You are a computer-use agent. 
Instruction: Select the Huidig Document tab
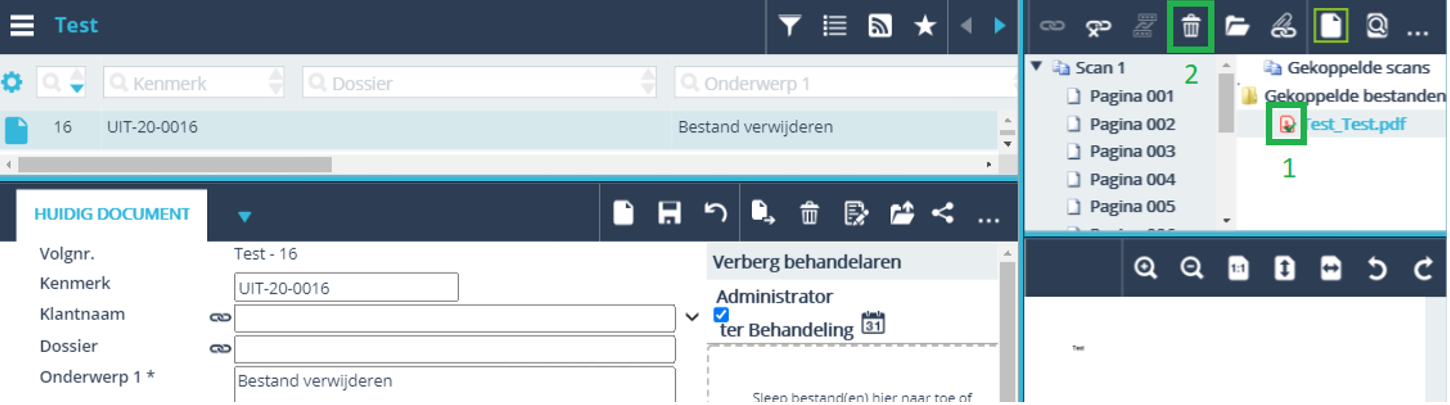(x=112, y=214)
